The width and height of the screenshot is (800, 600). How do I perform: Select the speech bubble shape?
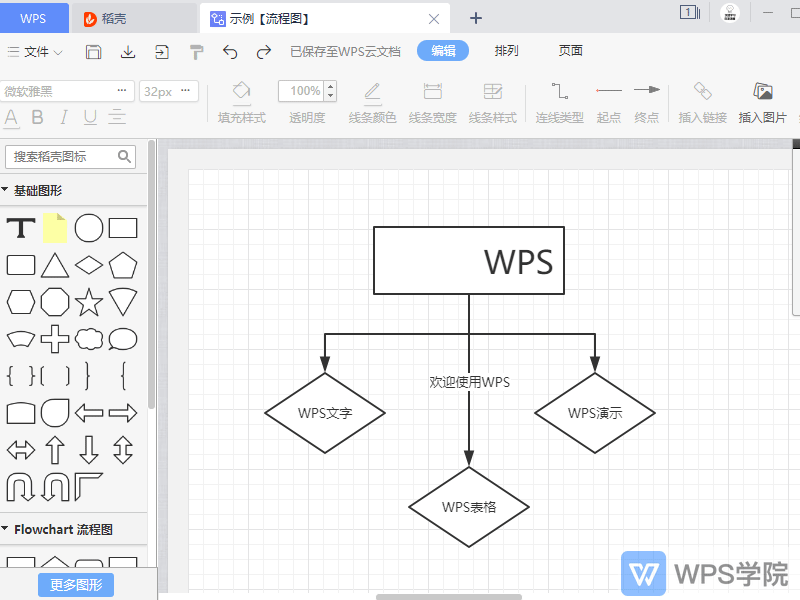coord(123,339)
